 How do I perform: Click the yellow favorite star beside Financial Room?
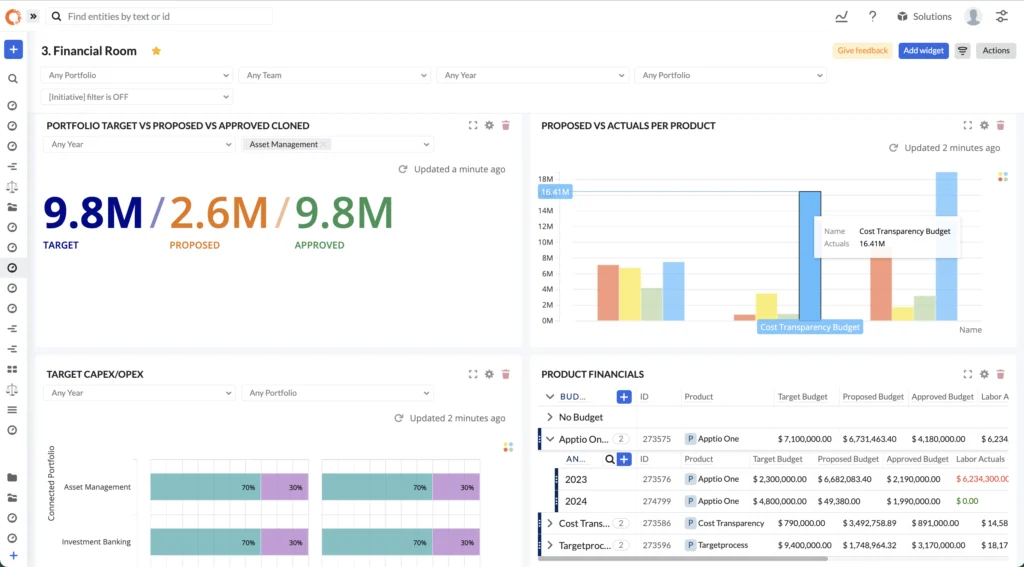tap(156, 51)
